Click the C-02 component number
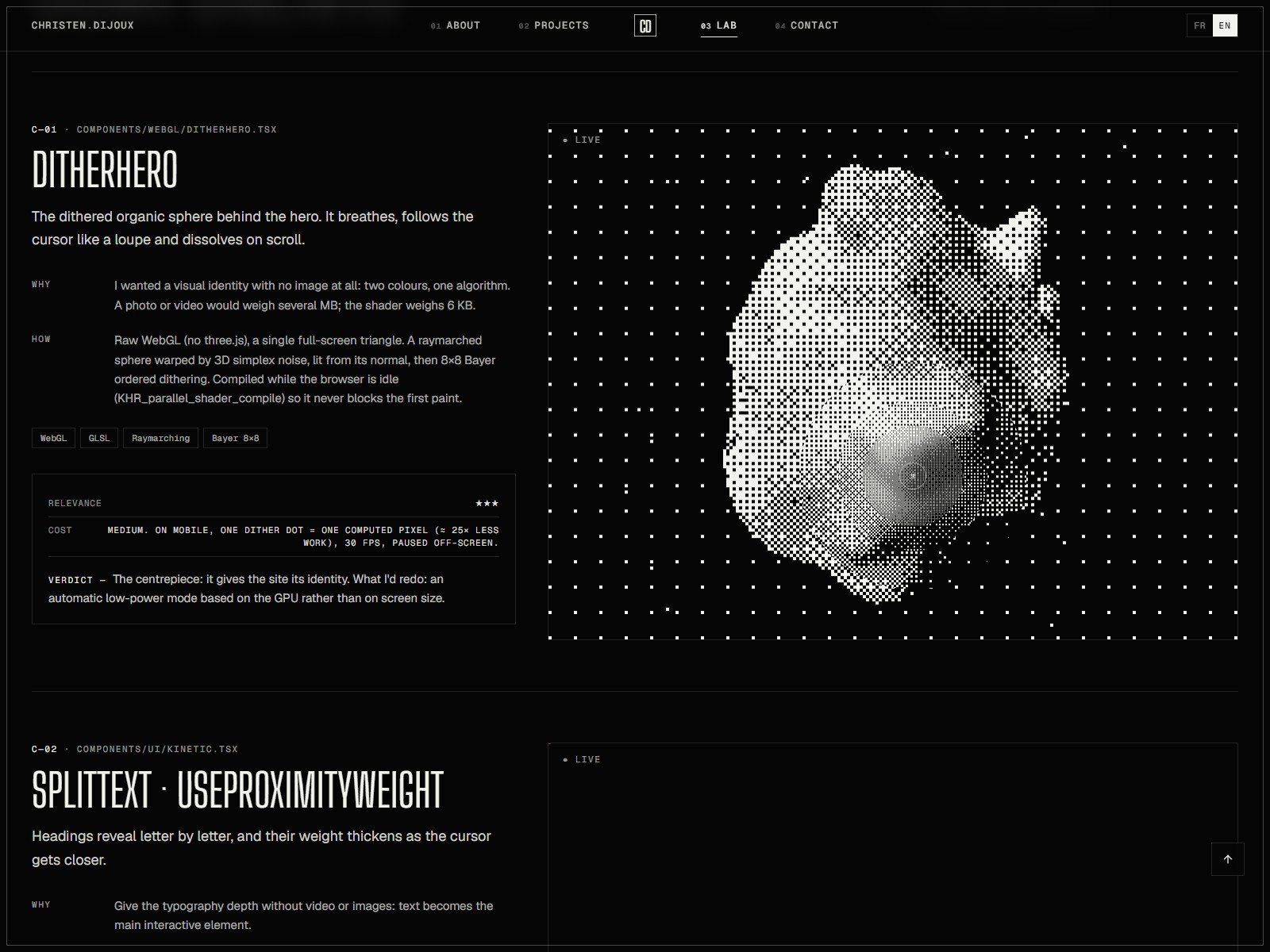This screenshot has height=952, width=1270. 44,749
